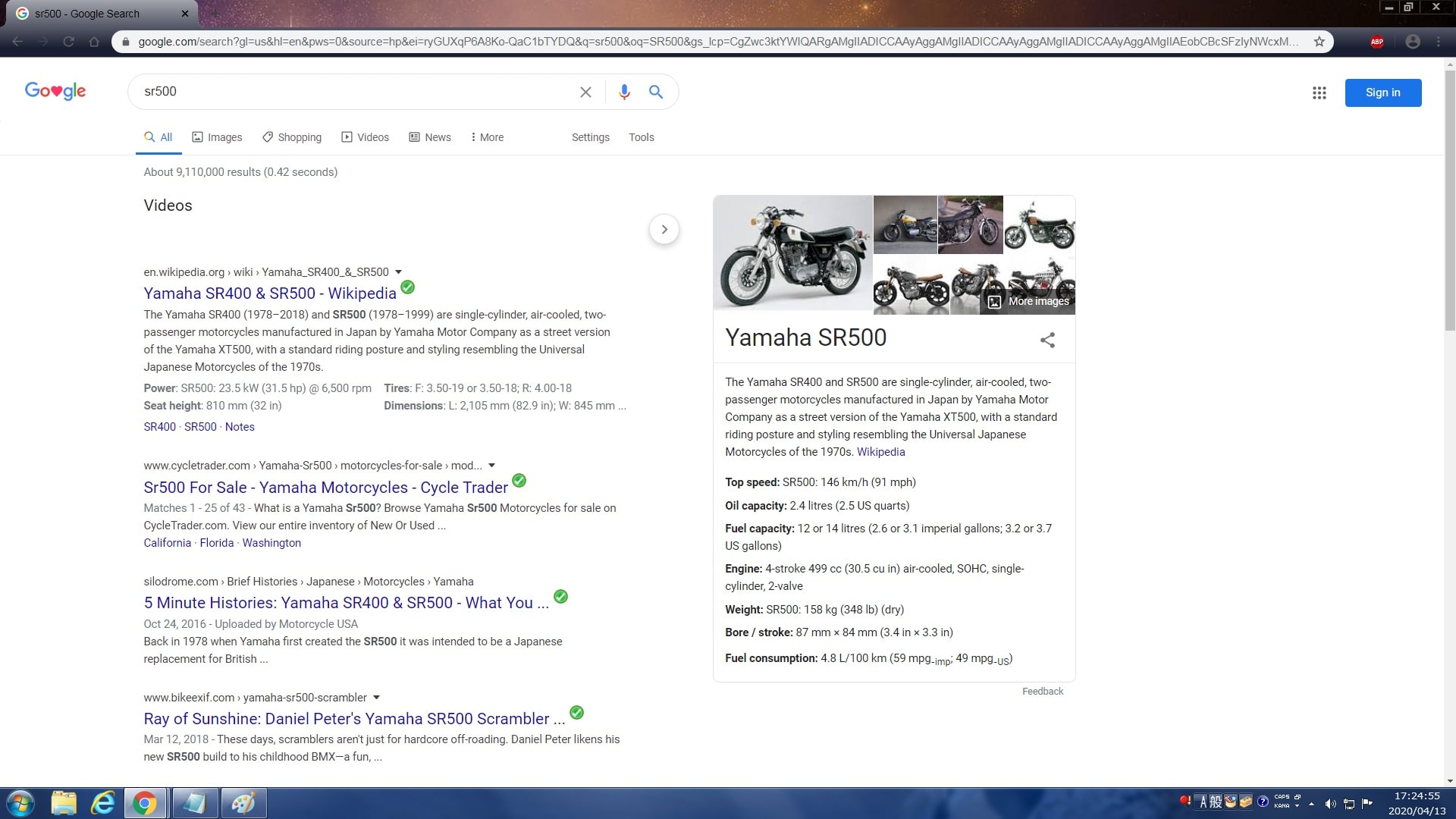Check the green safety badge on silodrome result

coord(560,596)
